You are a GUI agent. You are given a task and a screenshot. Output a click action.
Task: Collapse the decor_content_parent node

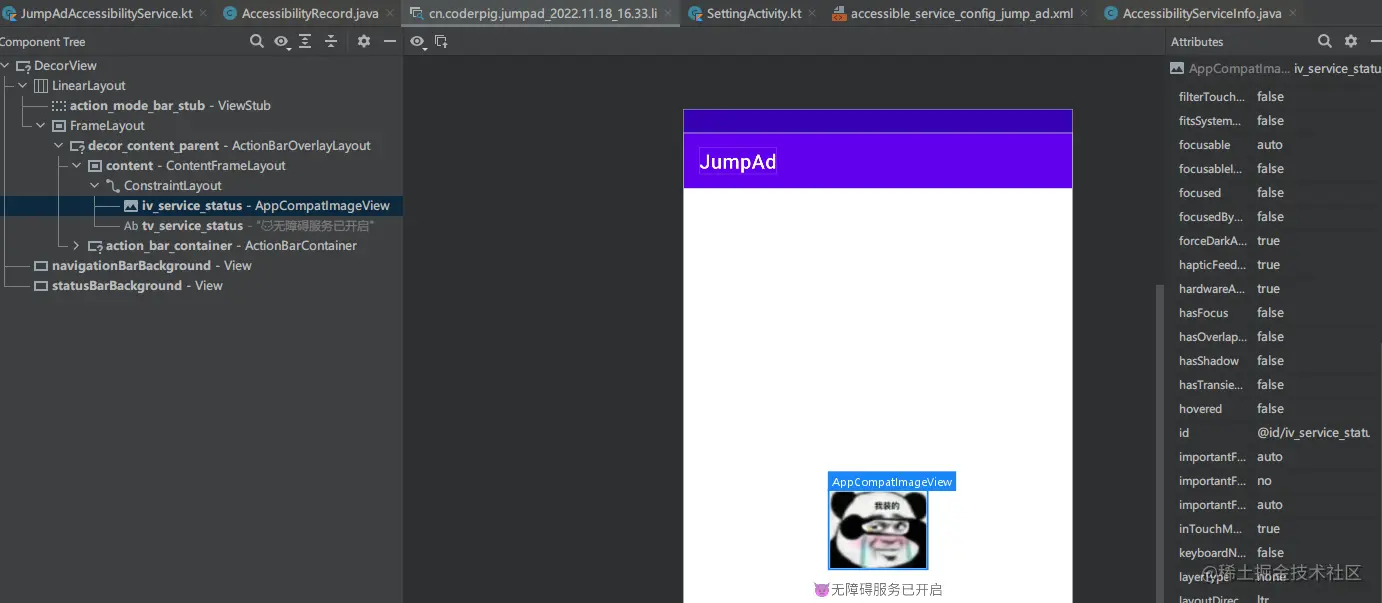[59, 146]
